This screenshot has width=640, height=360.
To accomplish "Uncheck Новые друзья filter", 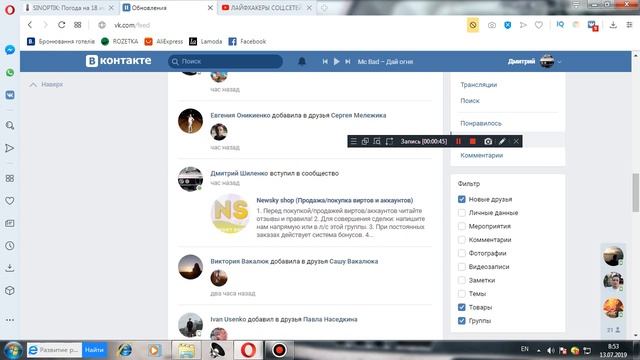I will [x=462, y=199].
